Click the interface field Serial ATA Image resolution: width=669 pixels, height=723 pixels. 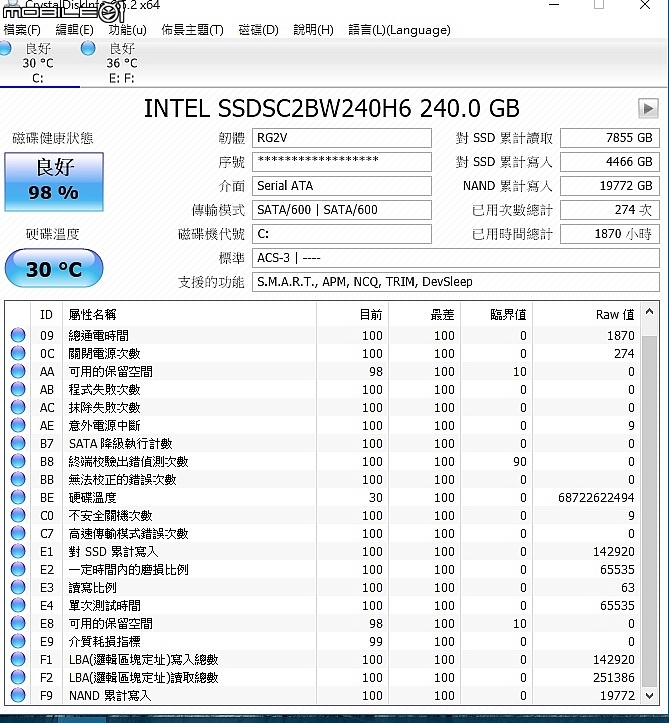(342, 186)
